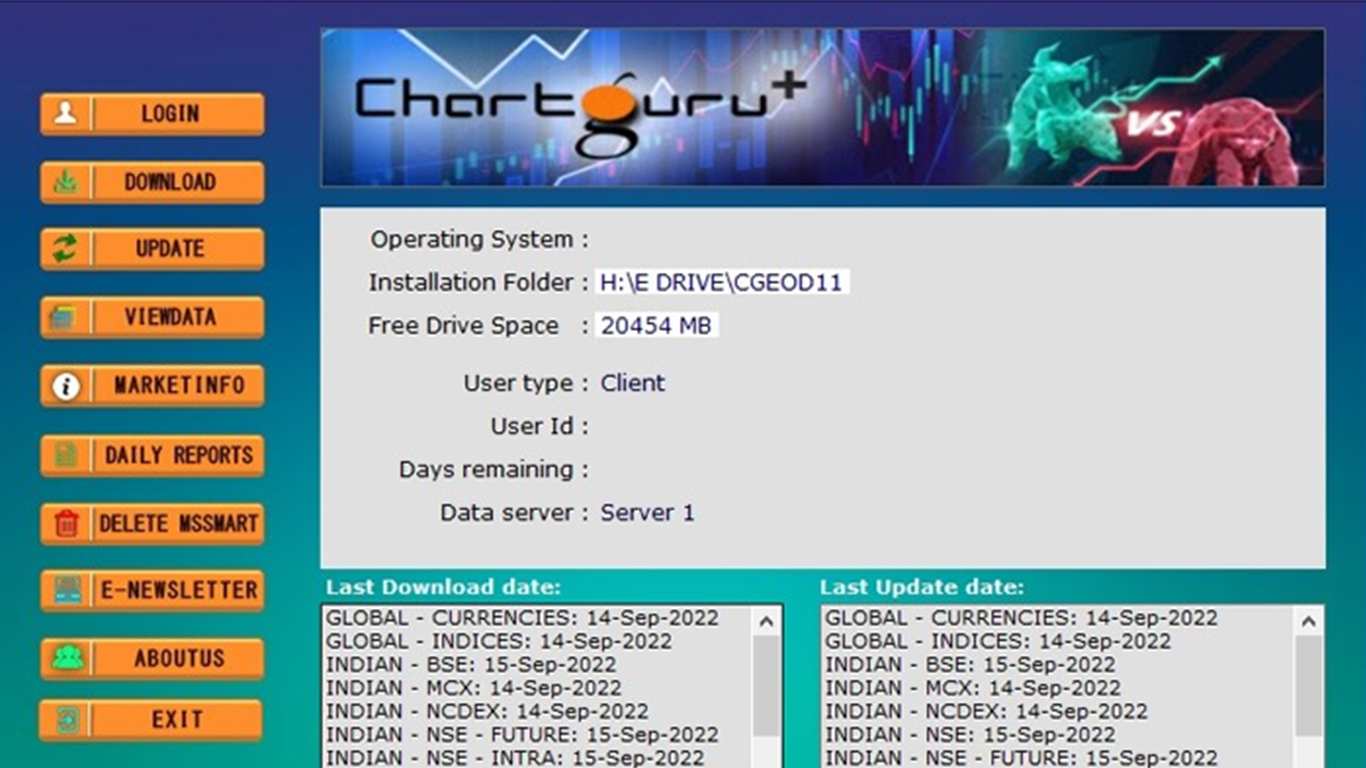Viewport: 1366px width, 768px height.
Task: Open the LOGIN button
Action: coord(152,114)
